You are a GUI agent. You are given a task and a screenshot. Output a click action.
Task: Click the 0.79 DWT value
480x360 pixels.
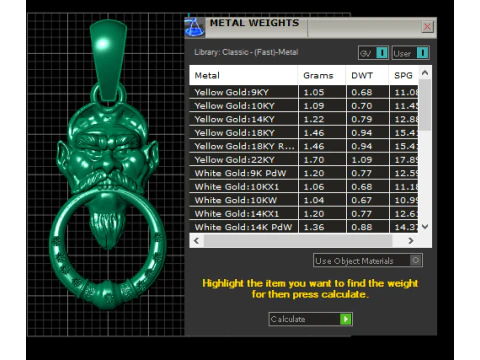362,119
